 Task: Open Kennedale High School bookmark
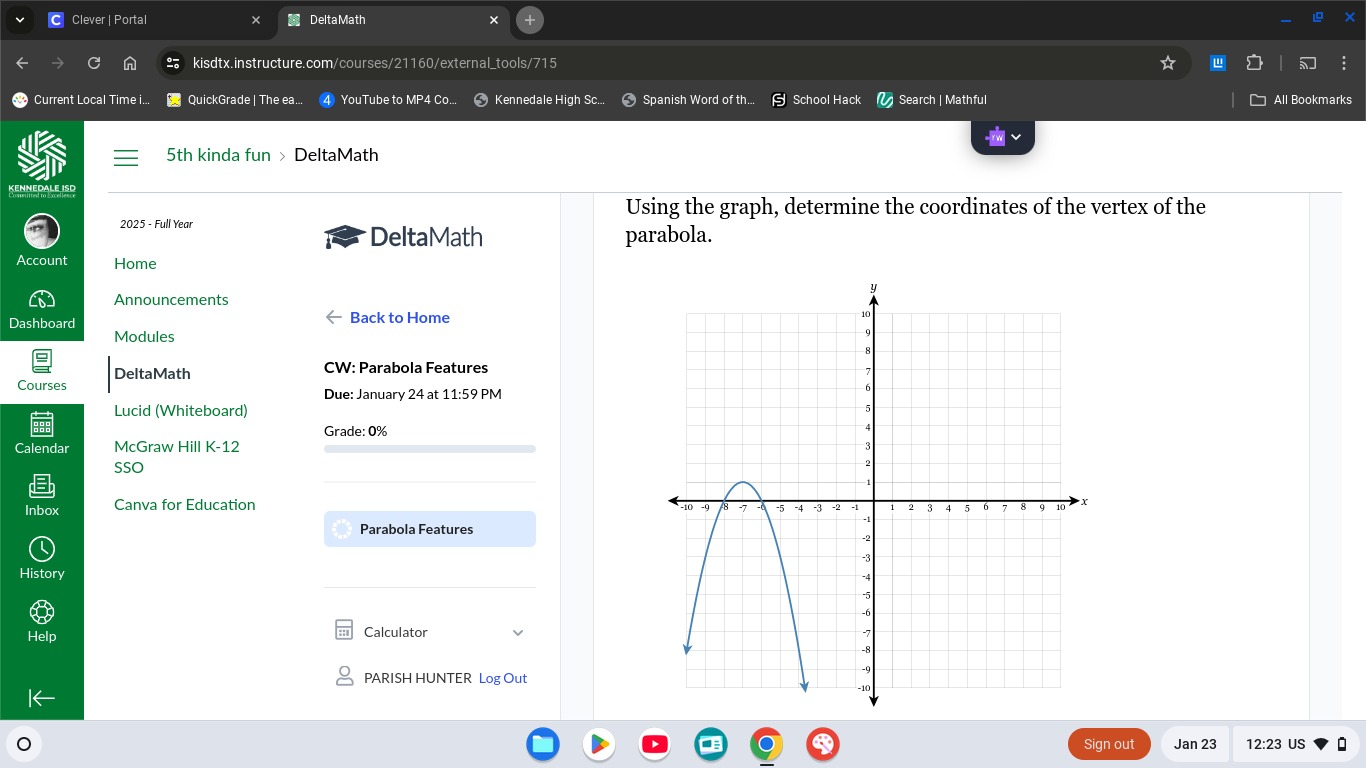pos(540,100)
